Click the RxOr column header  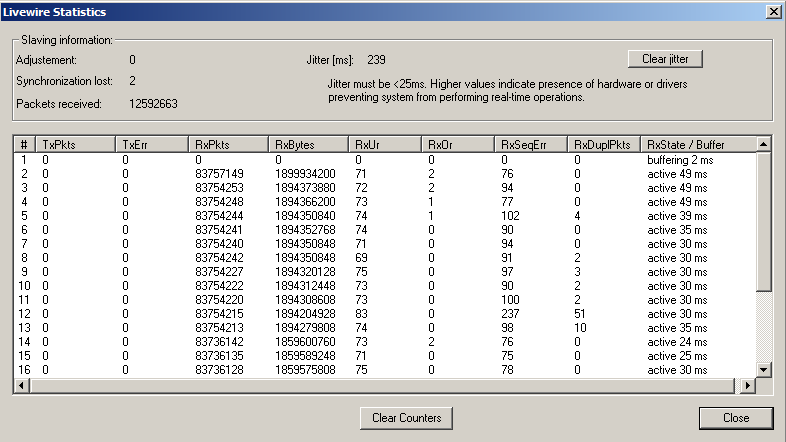[x=458, y=145]
